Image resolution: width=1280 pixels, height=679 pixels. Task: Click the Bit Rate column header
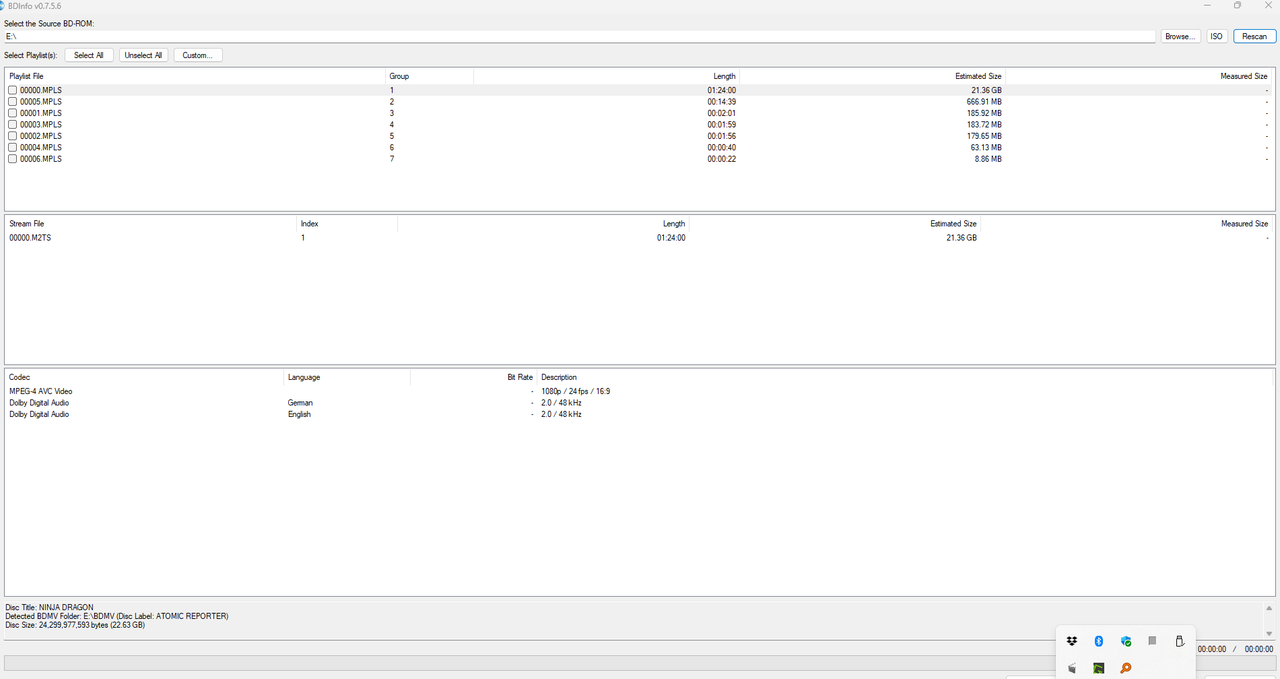click(473, 377)
